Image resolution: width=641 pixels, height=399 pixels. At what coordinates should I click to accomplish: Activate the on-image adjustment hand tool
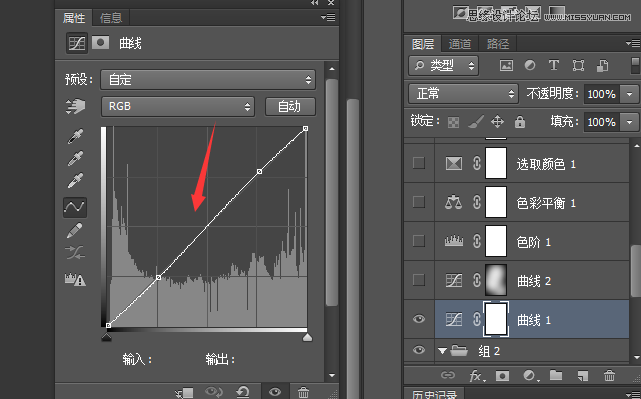point(76,107)
